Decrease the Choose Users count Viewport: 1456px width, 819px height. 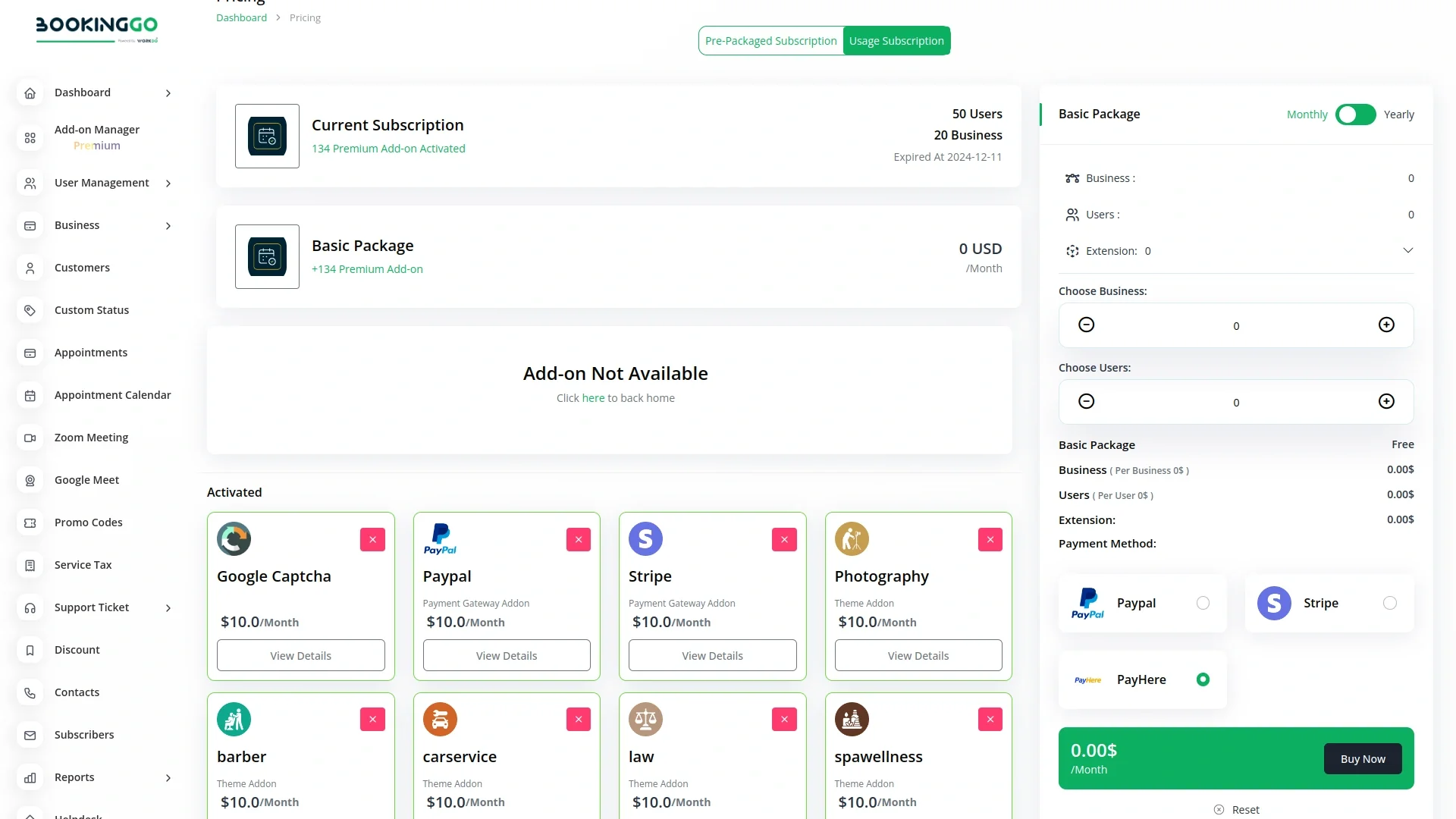click(x=1086, y=401)
